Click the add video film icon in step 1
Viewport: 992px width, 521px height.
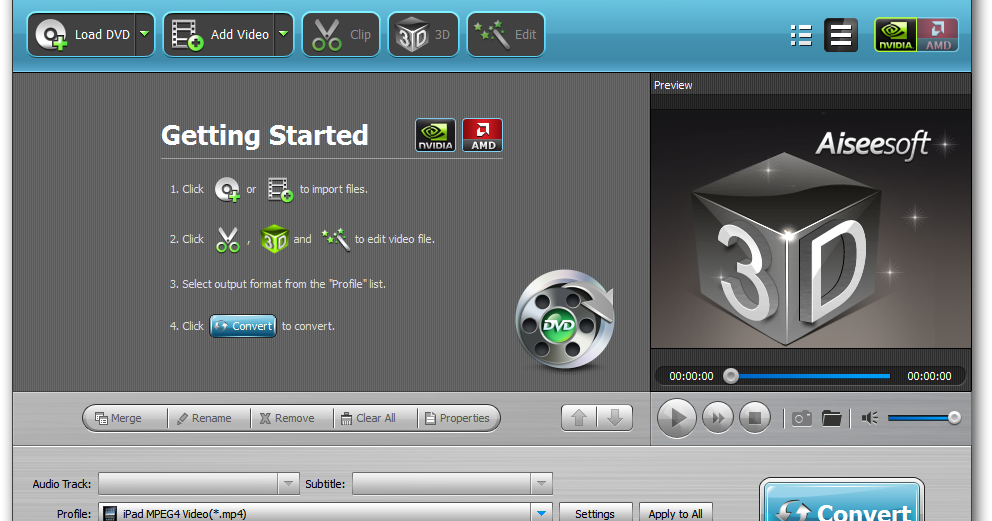click(280, 189)
